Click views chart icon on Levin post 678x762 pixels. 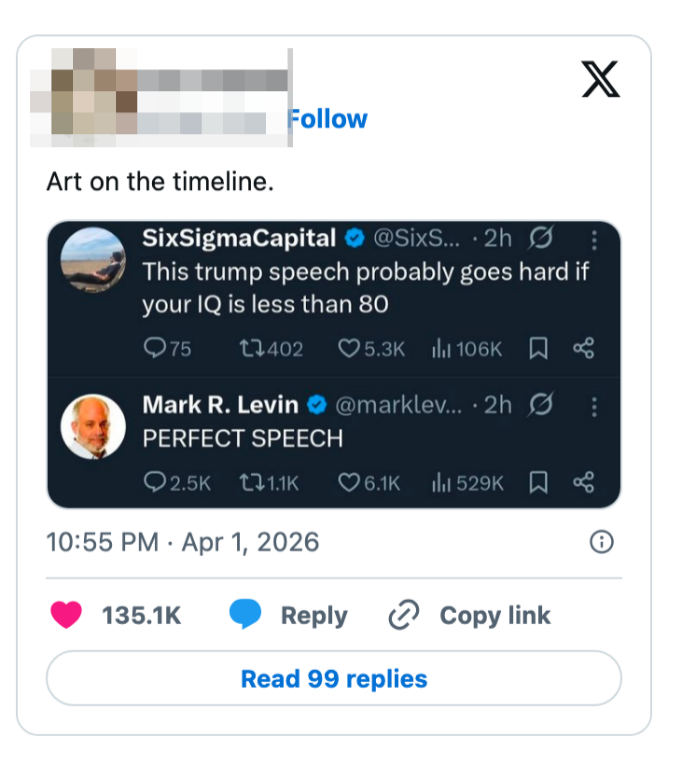(440, 483)
